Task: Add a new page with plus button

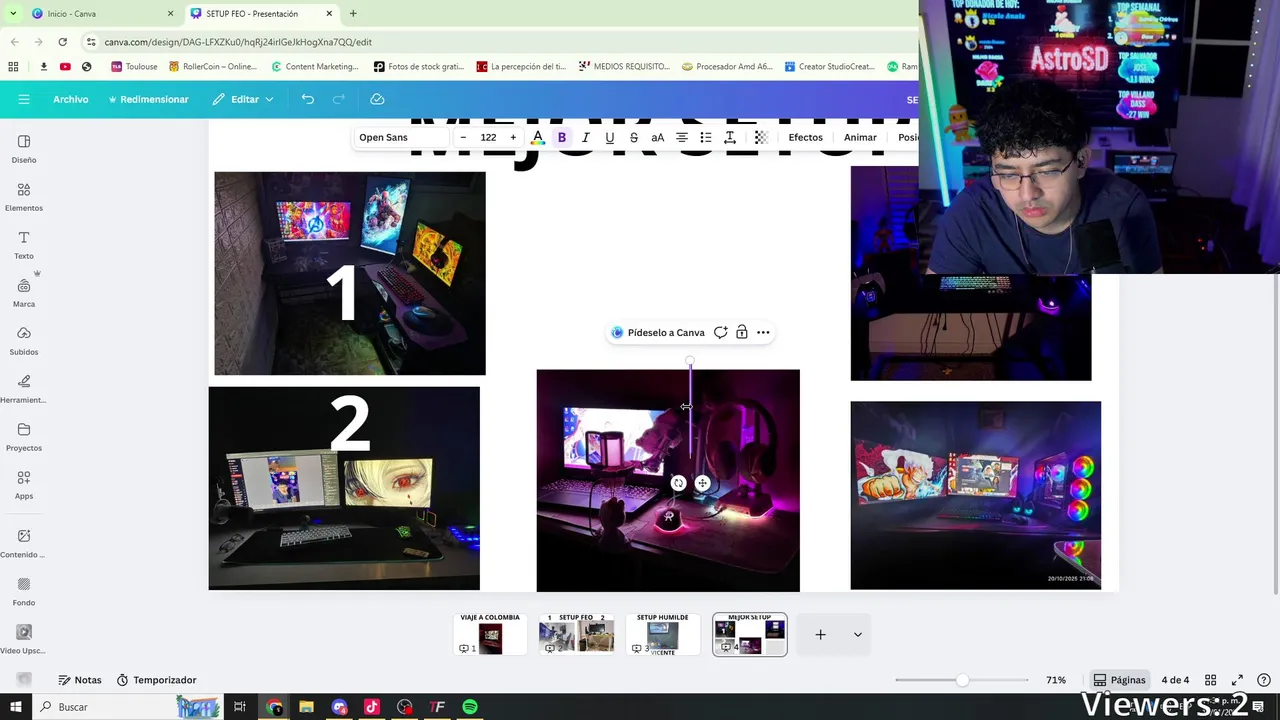Action: pos(820,634)
